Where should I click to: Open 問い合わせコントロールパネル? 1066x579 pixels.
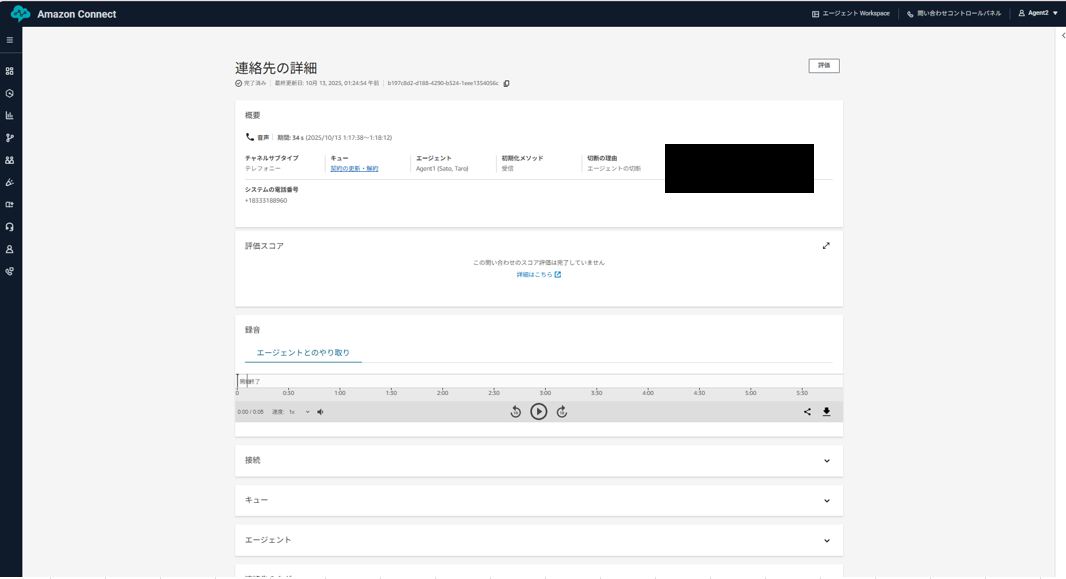[953, 14]
